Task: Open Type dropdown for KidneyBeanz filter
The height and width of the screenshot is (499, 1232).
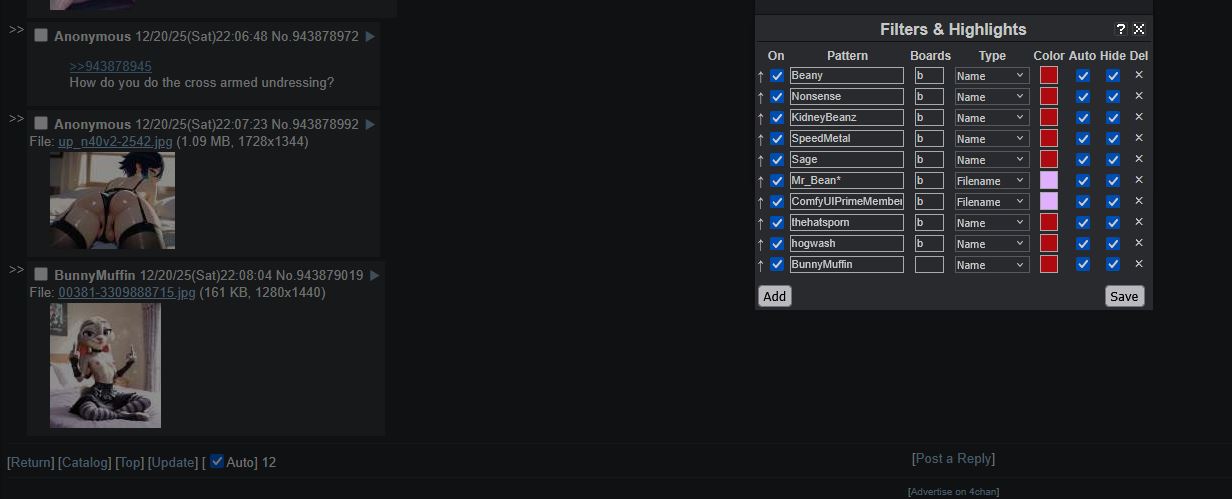Action: click(992, 118)
